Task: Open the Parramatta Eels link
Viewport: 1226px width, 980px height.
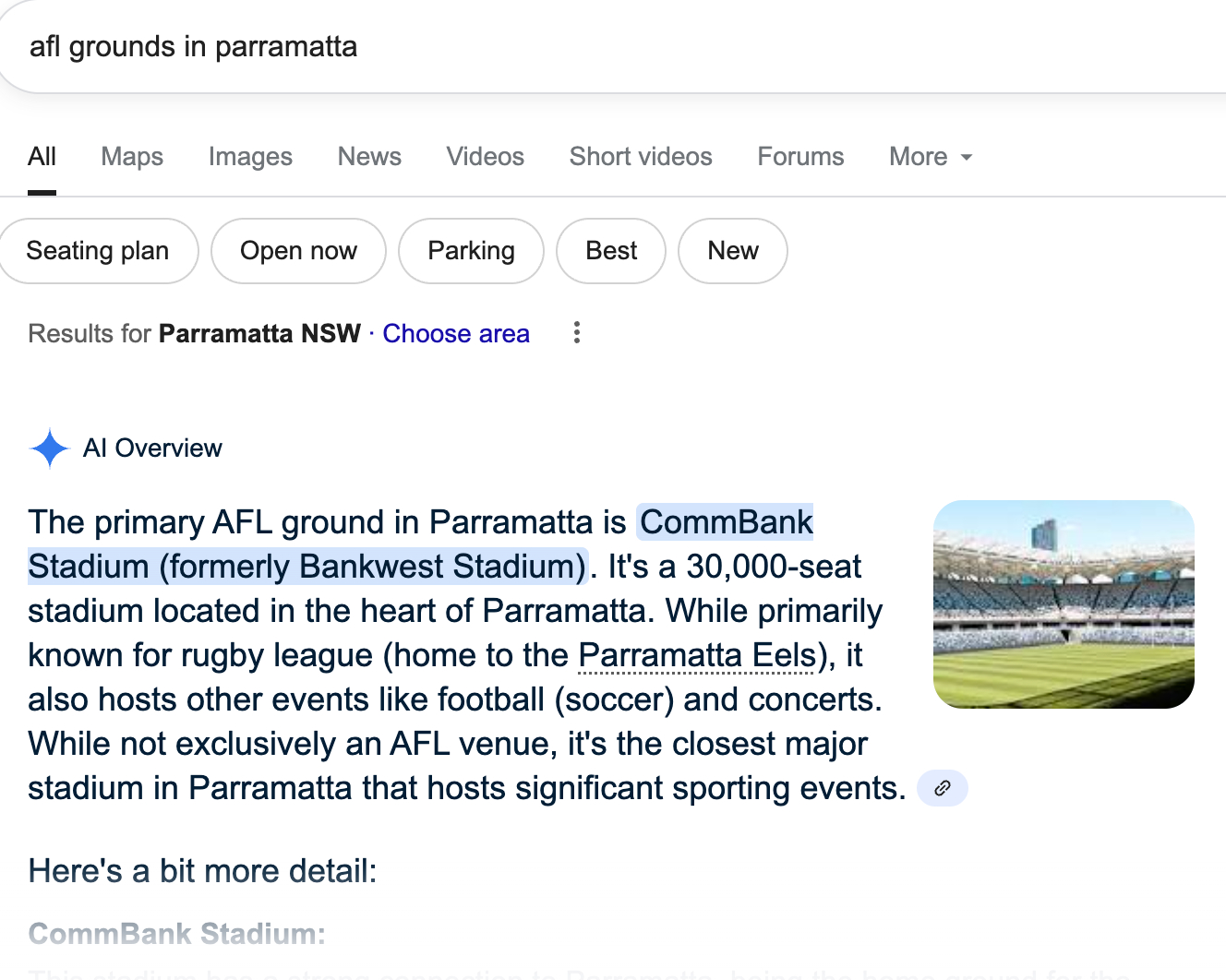Action: (x=697, y=655)
